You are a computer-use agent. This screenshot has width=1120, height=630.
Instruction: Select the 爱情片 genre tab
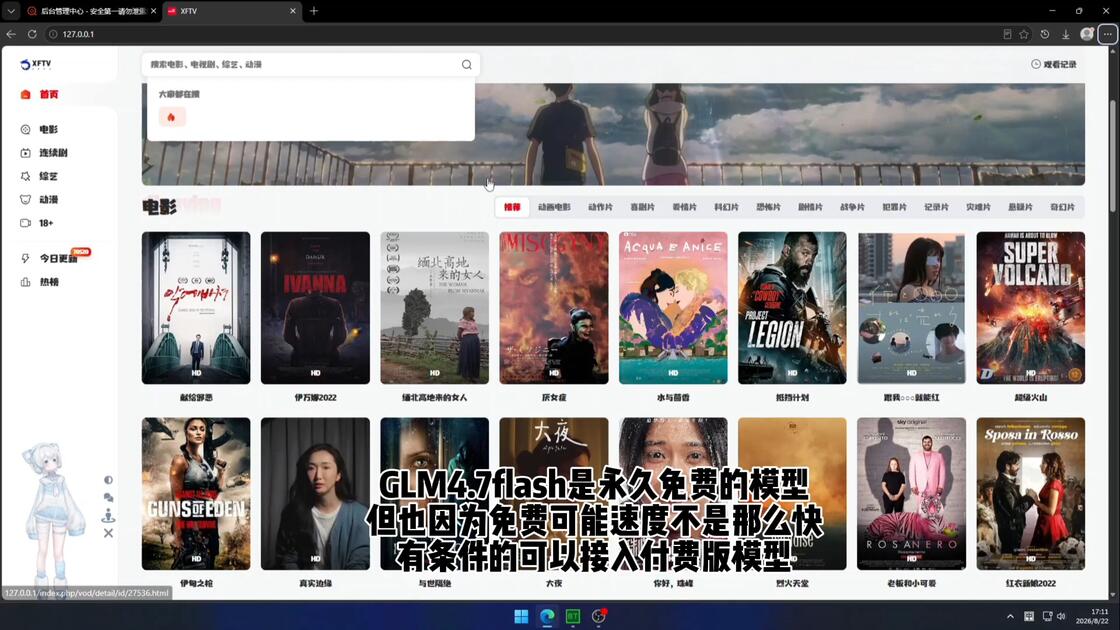684,207
